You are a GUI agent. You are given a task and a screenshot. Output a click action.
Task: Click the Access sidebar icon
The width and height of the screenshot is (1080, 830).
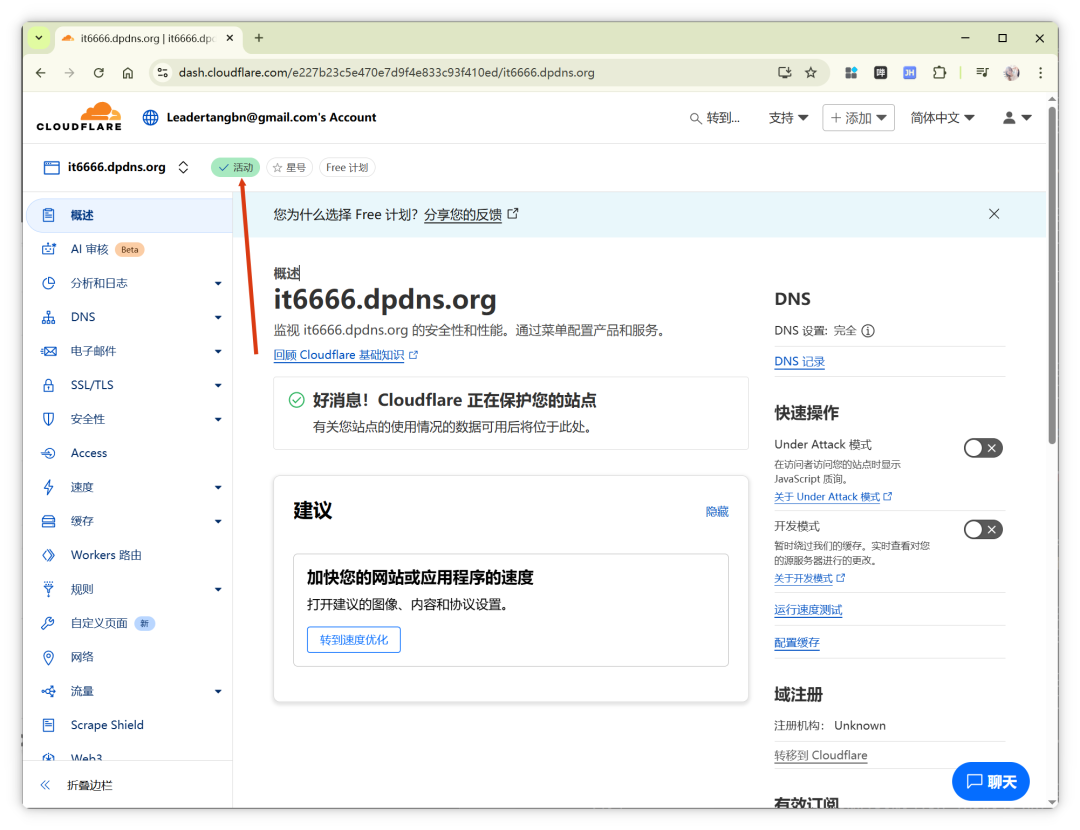pyautogui.click(x=48, y=453)
